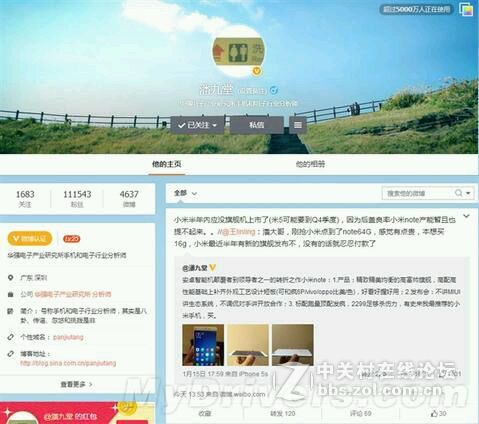
Task: Click the link icon beside 博客地址
Action: [x=11, y=354]
